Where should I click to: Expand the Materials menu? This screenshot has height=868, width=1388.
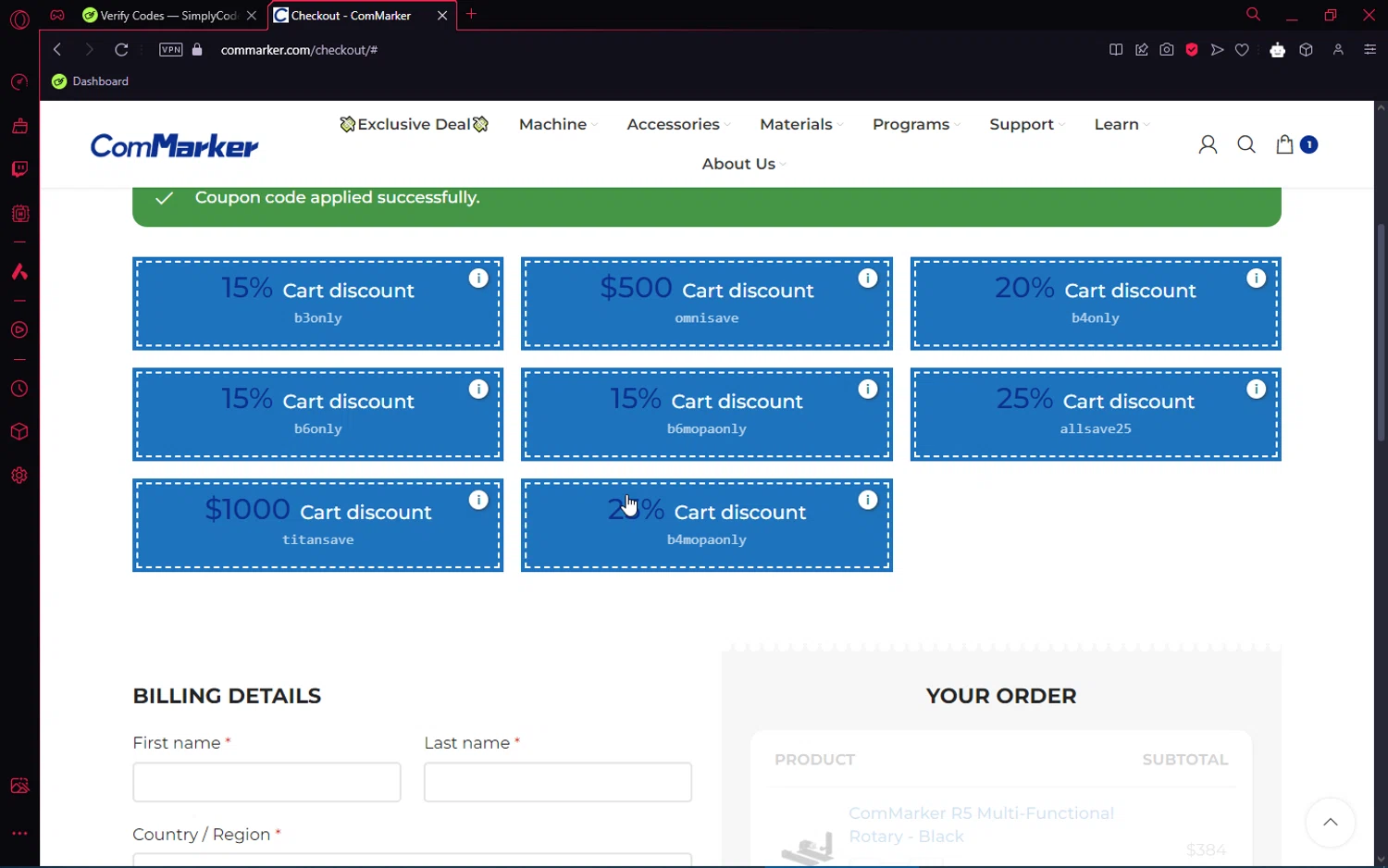pos(801,124)
